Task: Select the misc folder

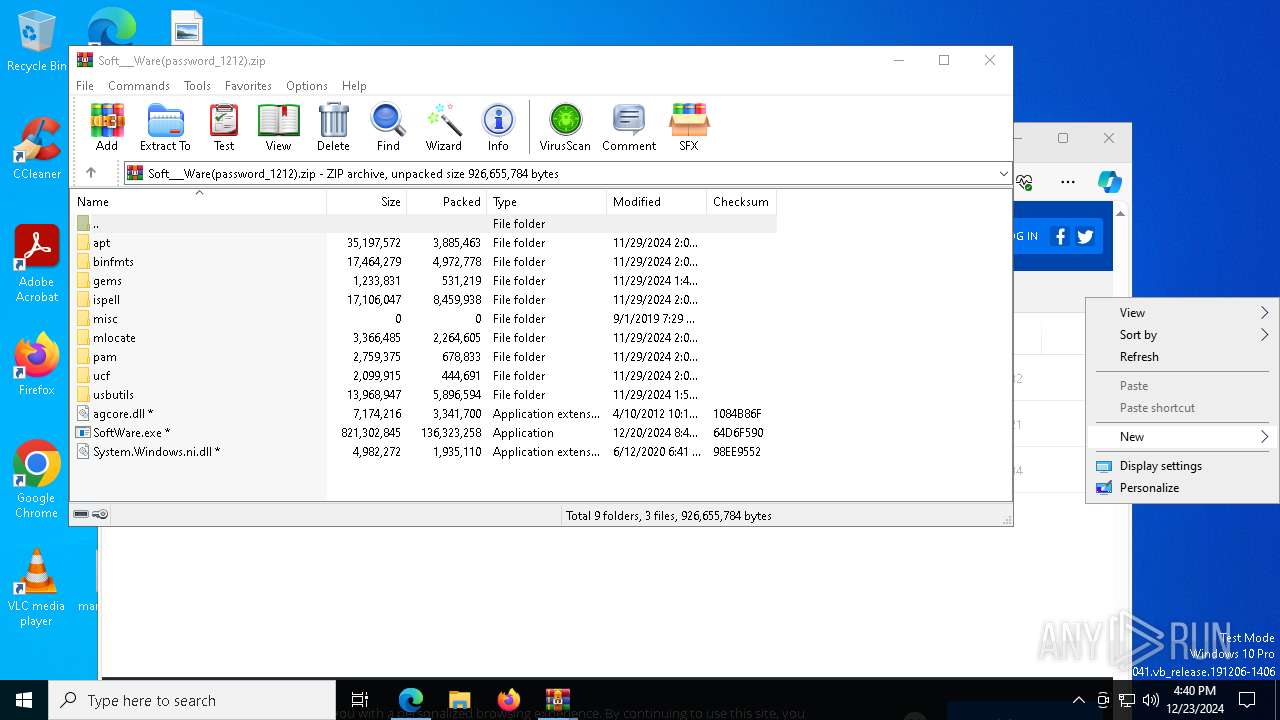Action: [424, 319]
